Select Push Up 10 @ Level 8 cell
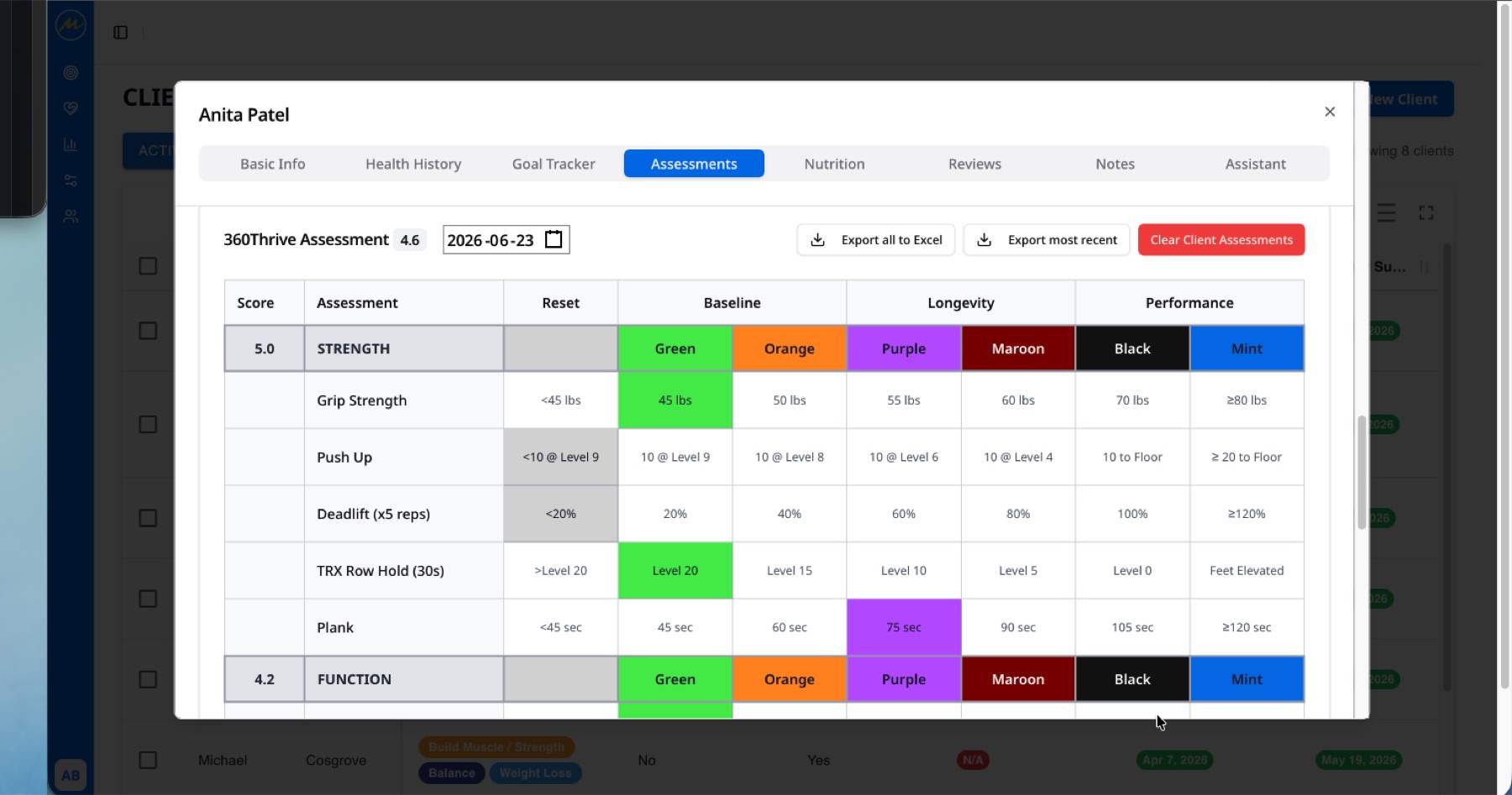 tap(790, 458)
